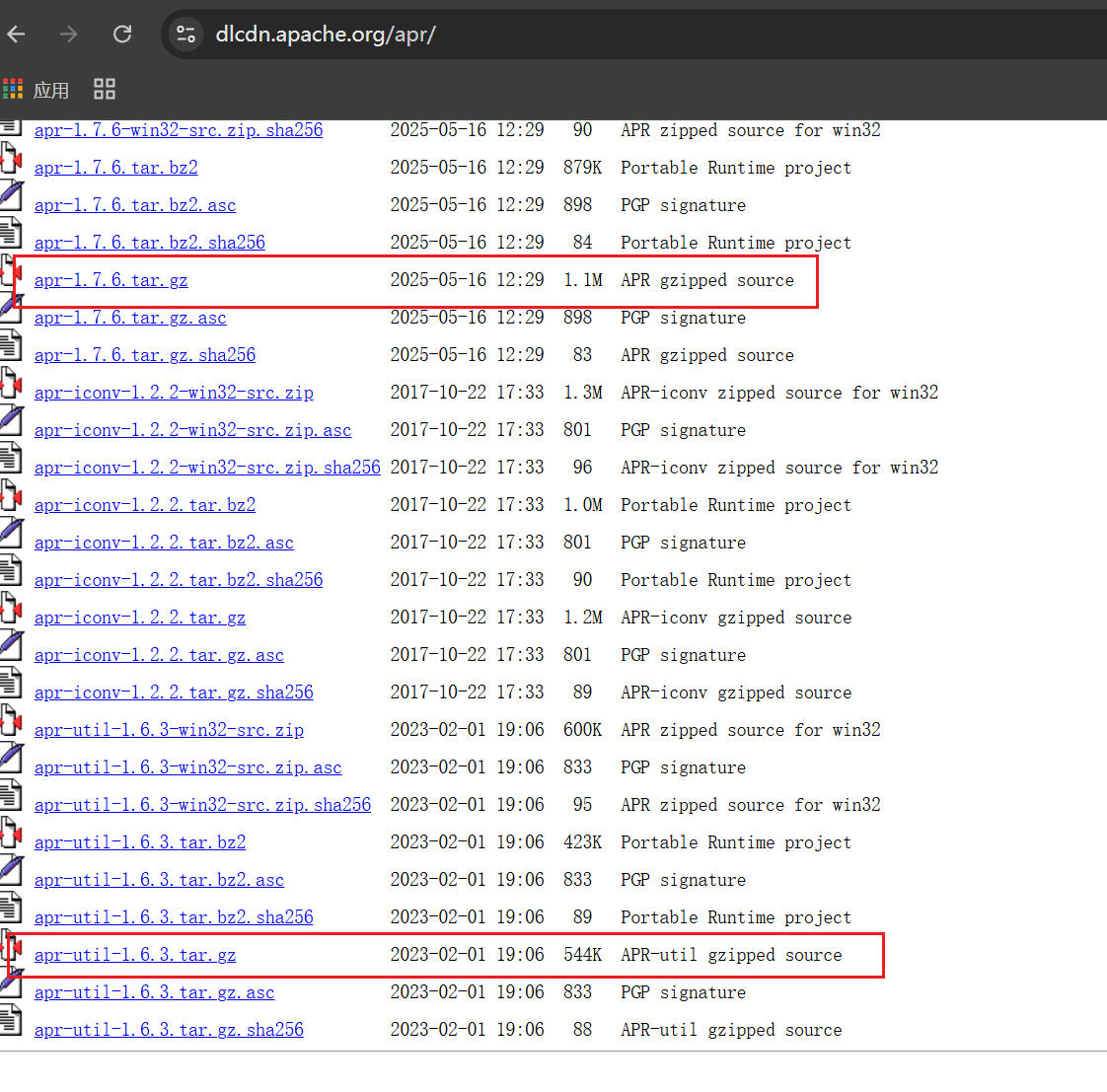Open apr-iconv-1.2.2.tar.bz2.asc link
This screenshot has height=1092, width=1107.
[x=164, y=543]
